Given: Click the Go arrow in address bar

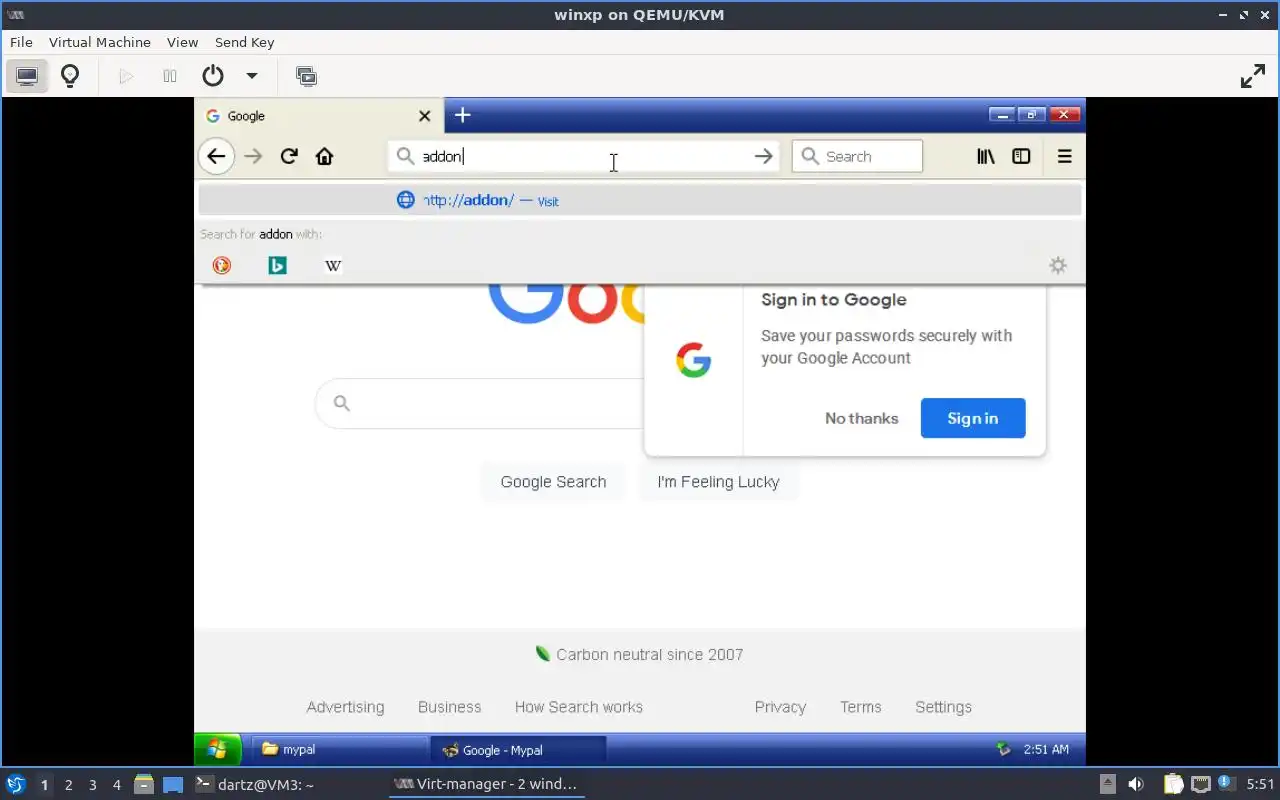Looking at the screenshot, I should coord(764,156).
